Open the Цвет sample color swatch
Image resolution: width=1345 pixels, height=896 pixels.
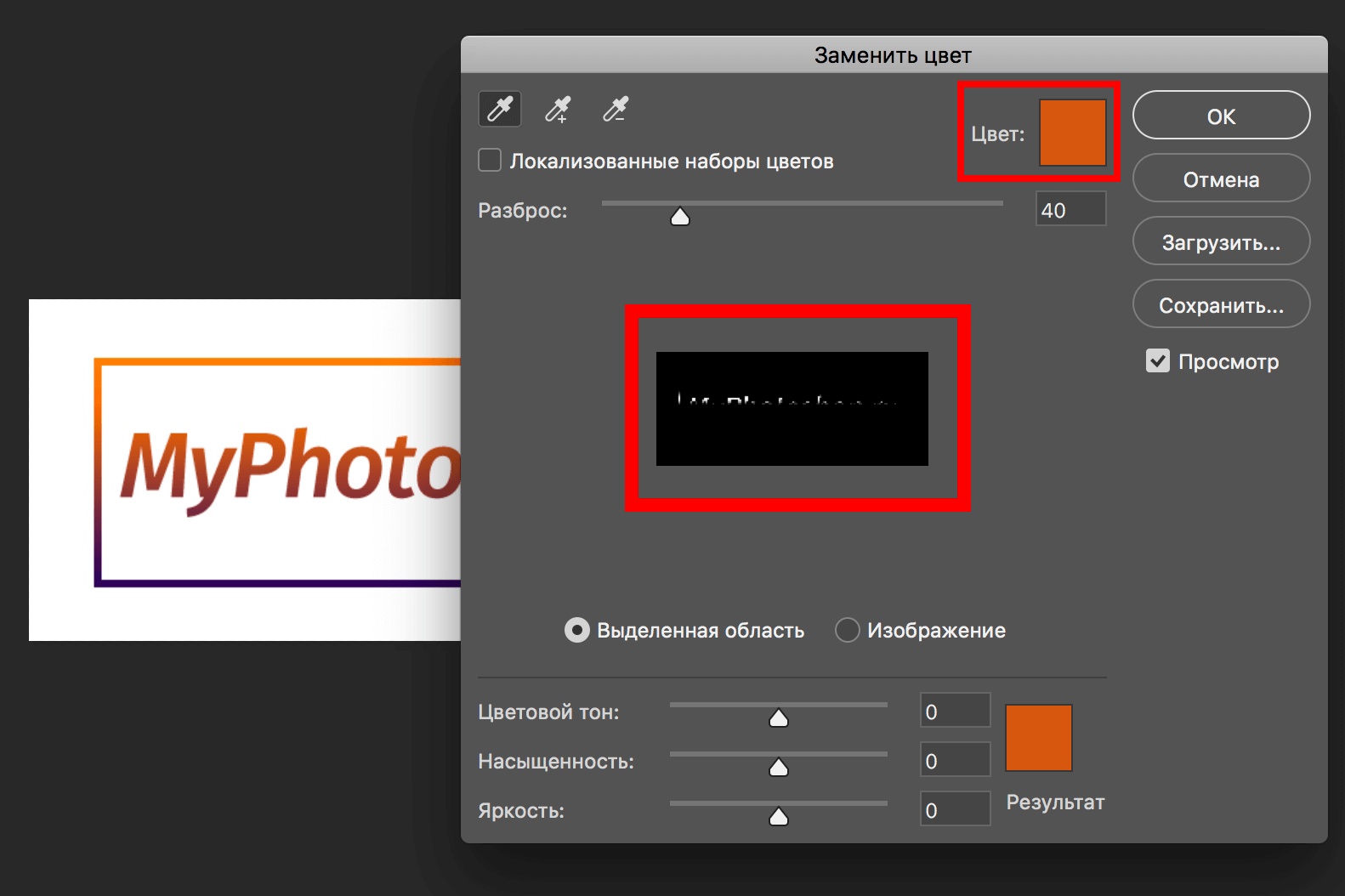coord(1073,132)
